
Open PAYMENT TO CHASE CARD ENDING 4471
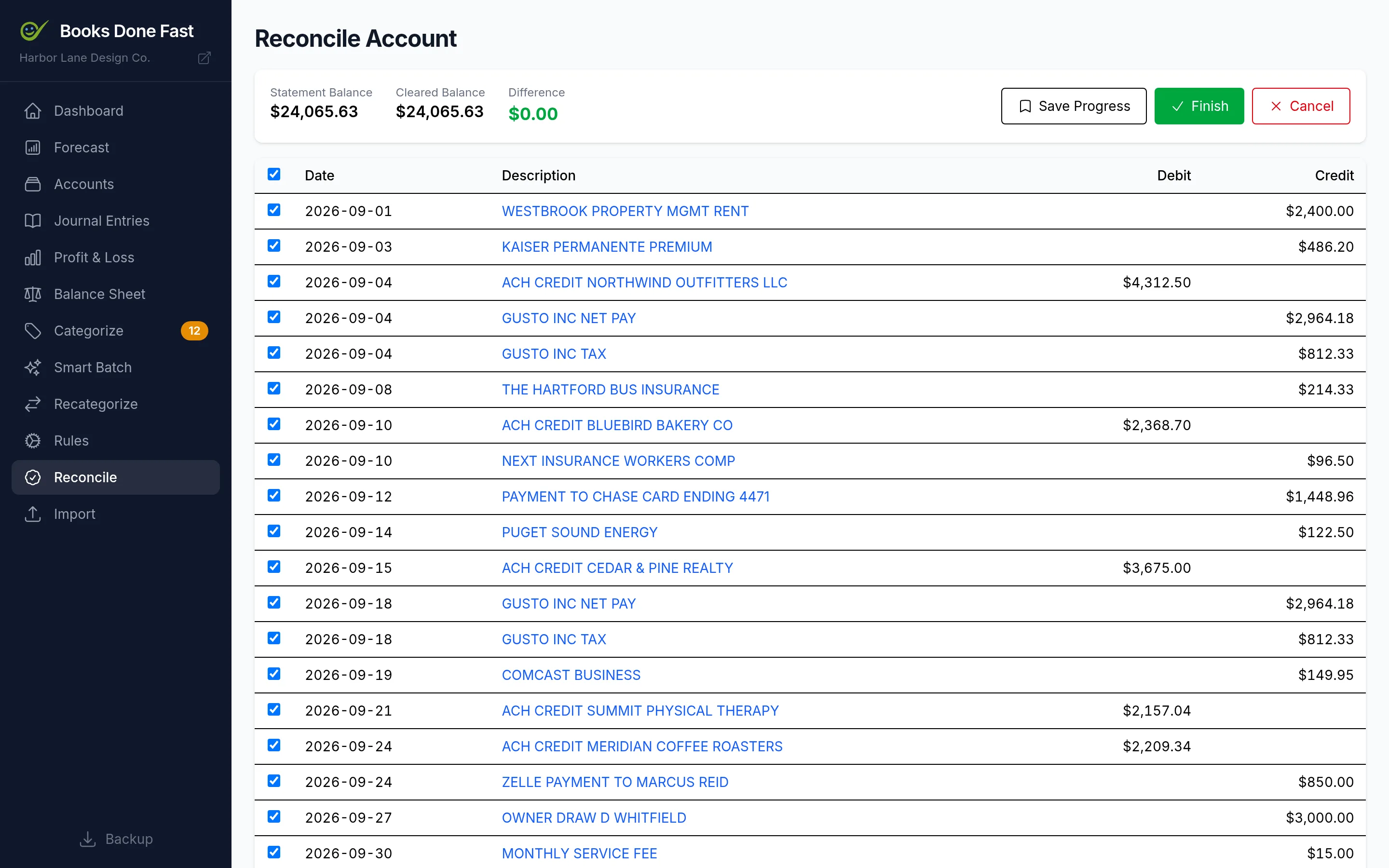[x=635, y=497]
